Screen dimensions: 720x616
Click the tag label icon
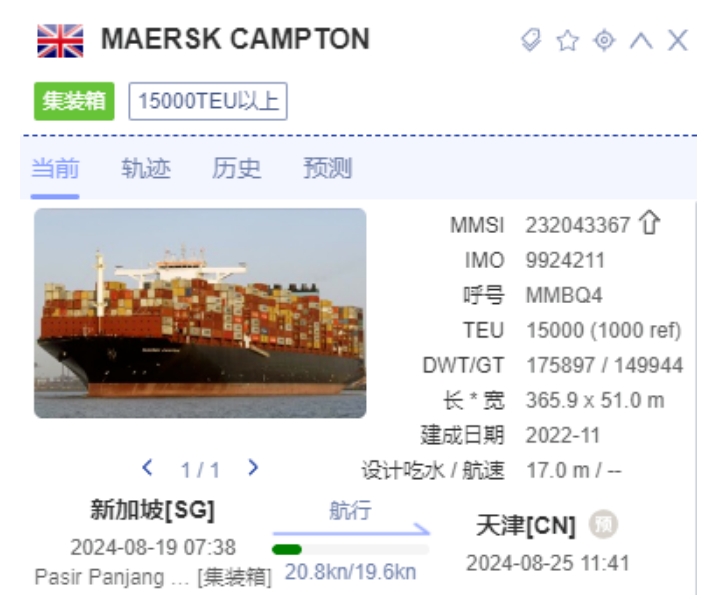(x=531, y=40)
